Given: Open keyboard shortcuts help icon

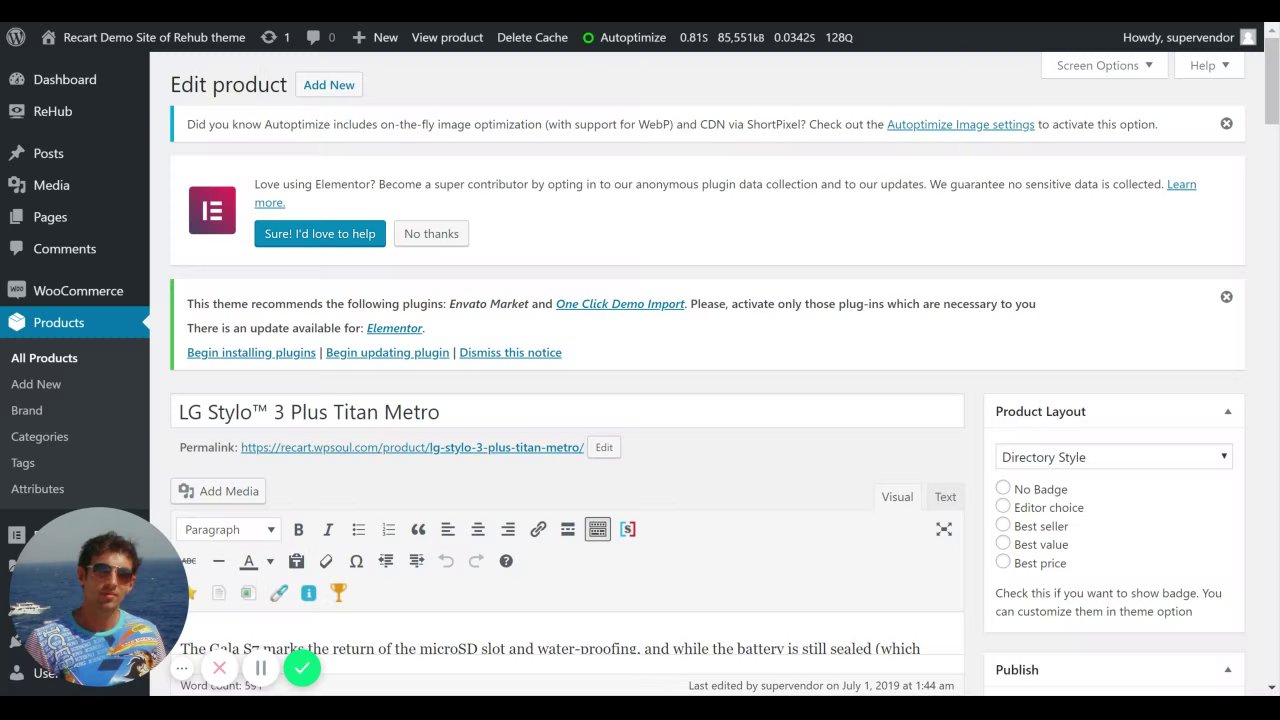Looking at the screenshot, I should pos(506,561).
